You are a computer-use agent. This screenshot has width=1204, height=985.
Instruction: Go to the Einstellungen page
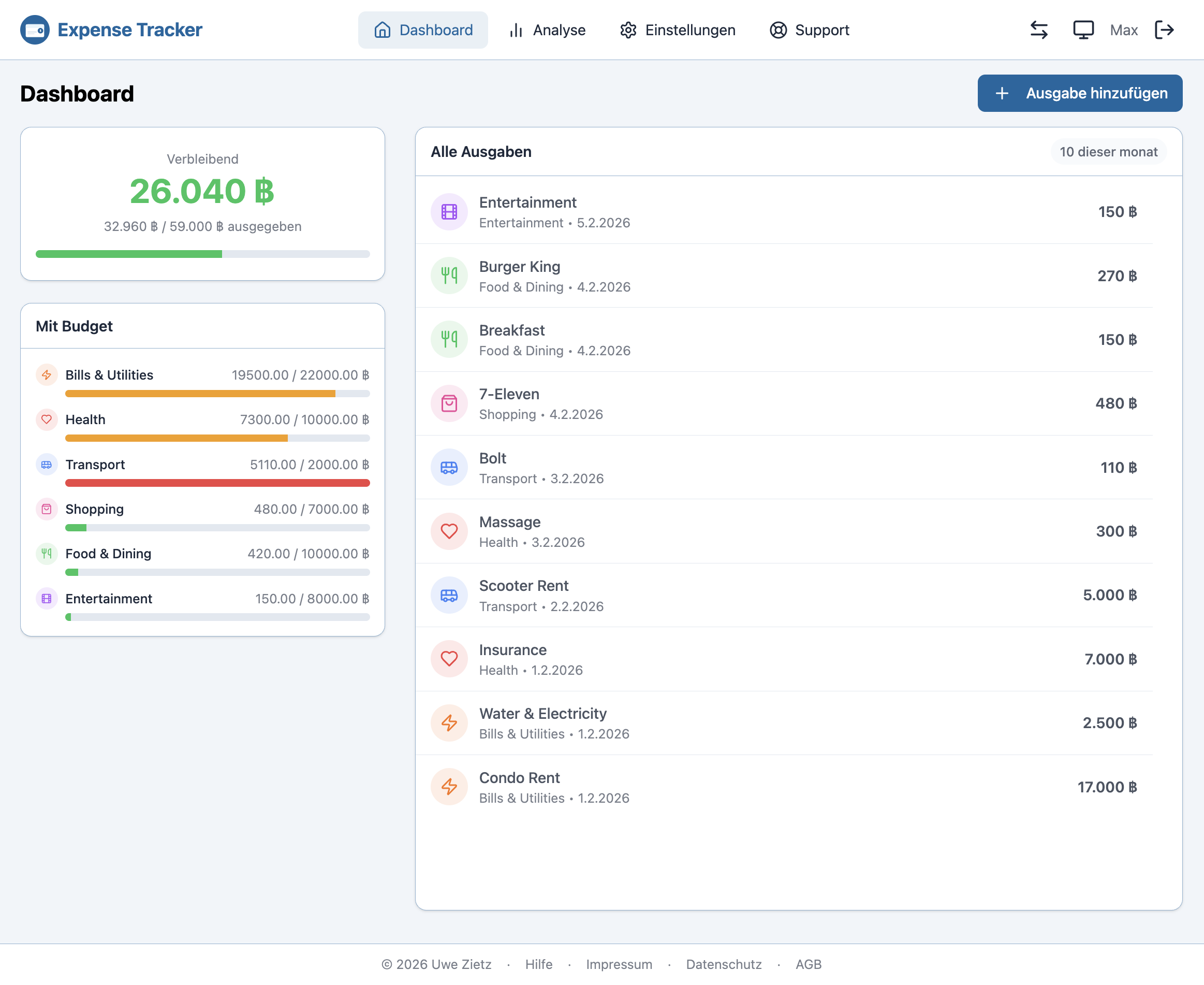(677, 30)
